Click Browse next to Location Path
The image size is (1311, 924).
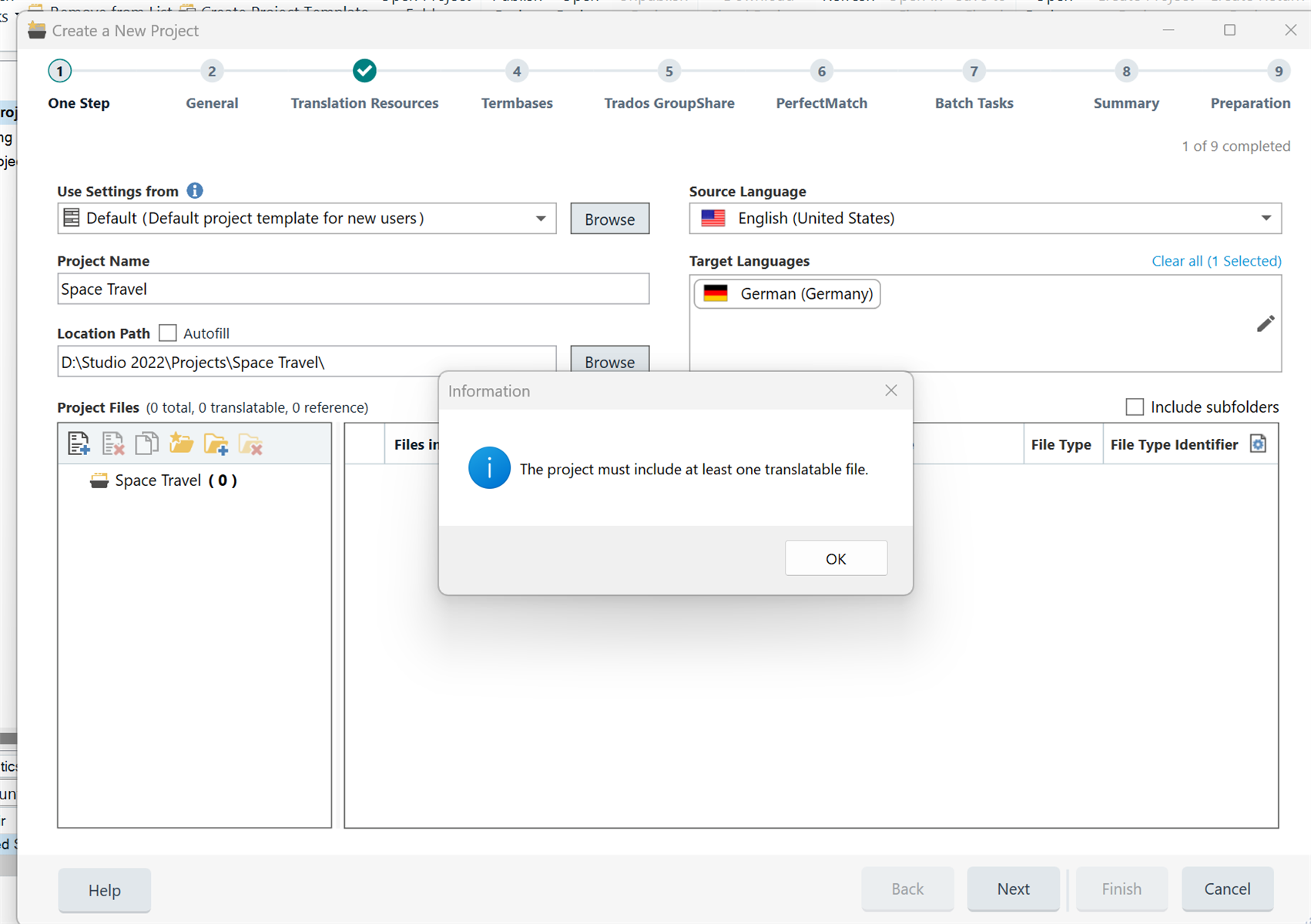(x=609, y=360)
